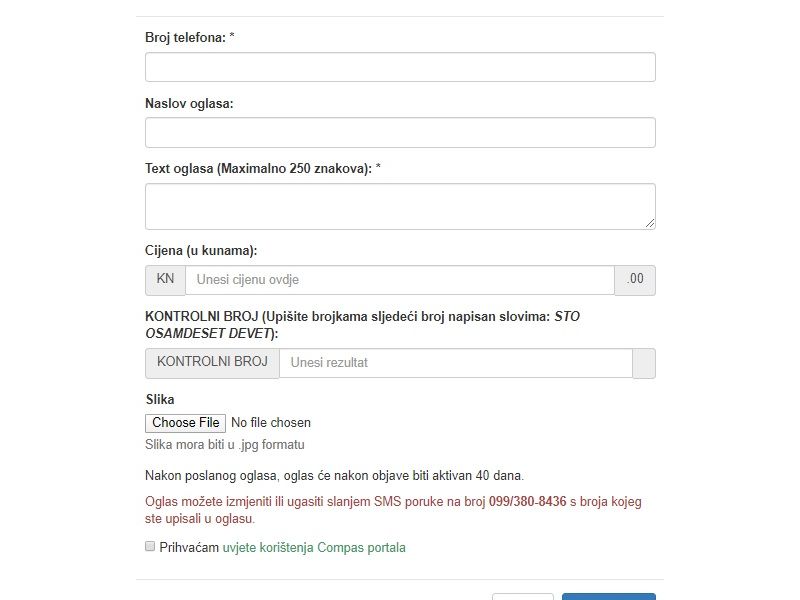Grab the text area resize handle

pos(650,223)
